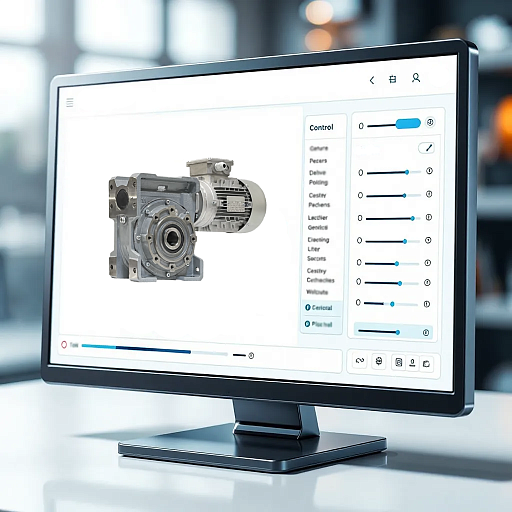Click the document icon in bottom toolbar
Screen dimensions: 512x512
(398, 362)
